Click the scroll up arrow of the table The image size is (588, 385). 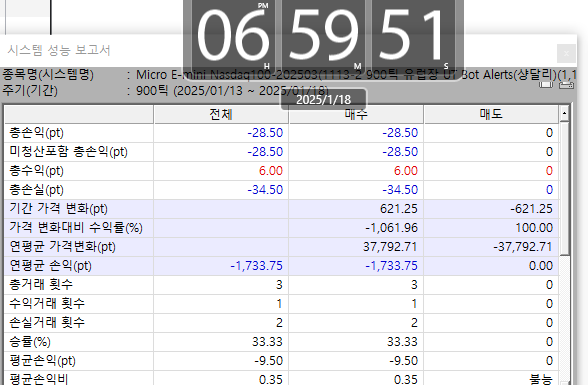(564, 113)
